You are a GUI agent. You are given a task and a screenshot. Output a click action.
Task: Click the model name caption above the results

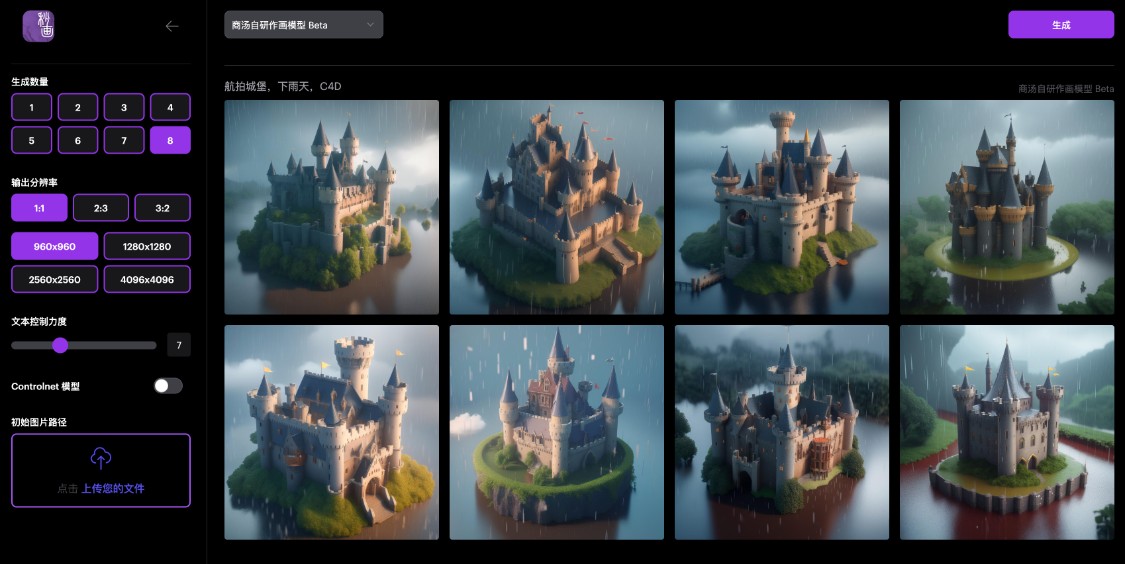click(1066, 89)
